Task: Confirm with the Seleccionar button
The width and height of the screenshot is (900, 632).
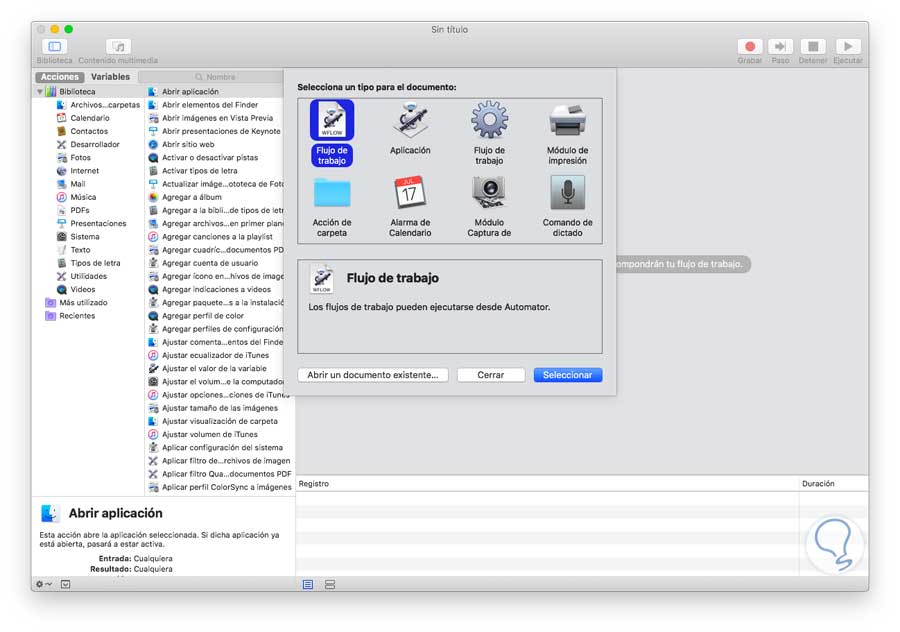Action: 568,375
